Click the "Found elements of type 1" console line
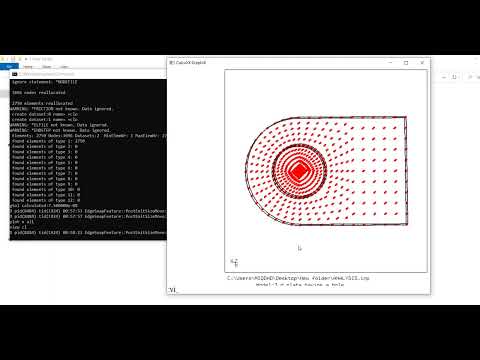This screenshot has height=360, width=480. click(48, 141)
